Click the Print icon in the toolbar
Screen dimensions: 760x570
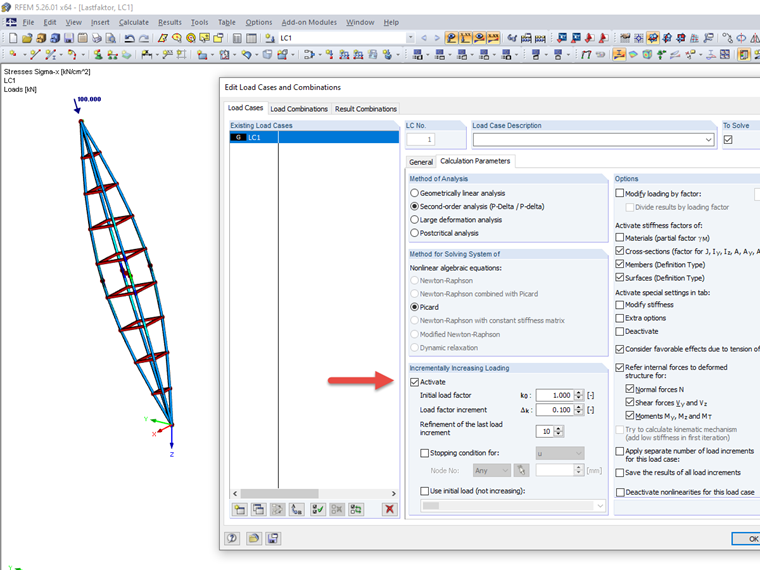(97, 38)
